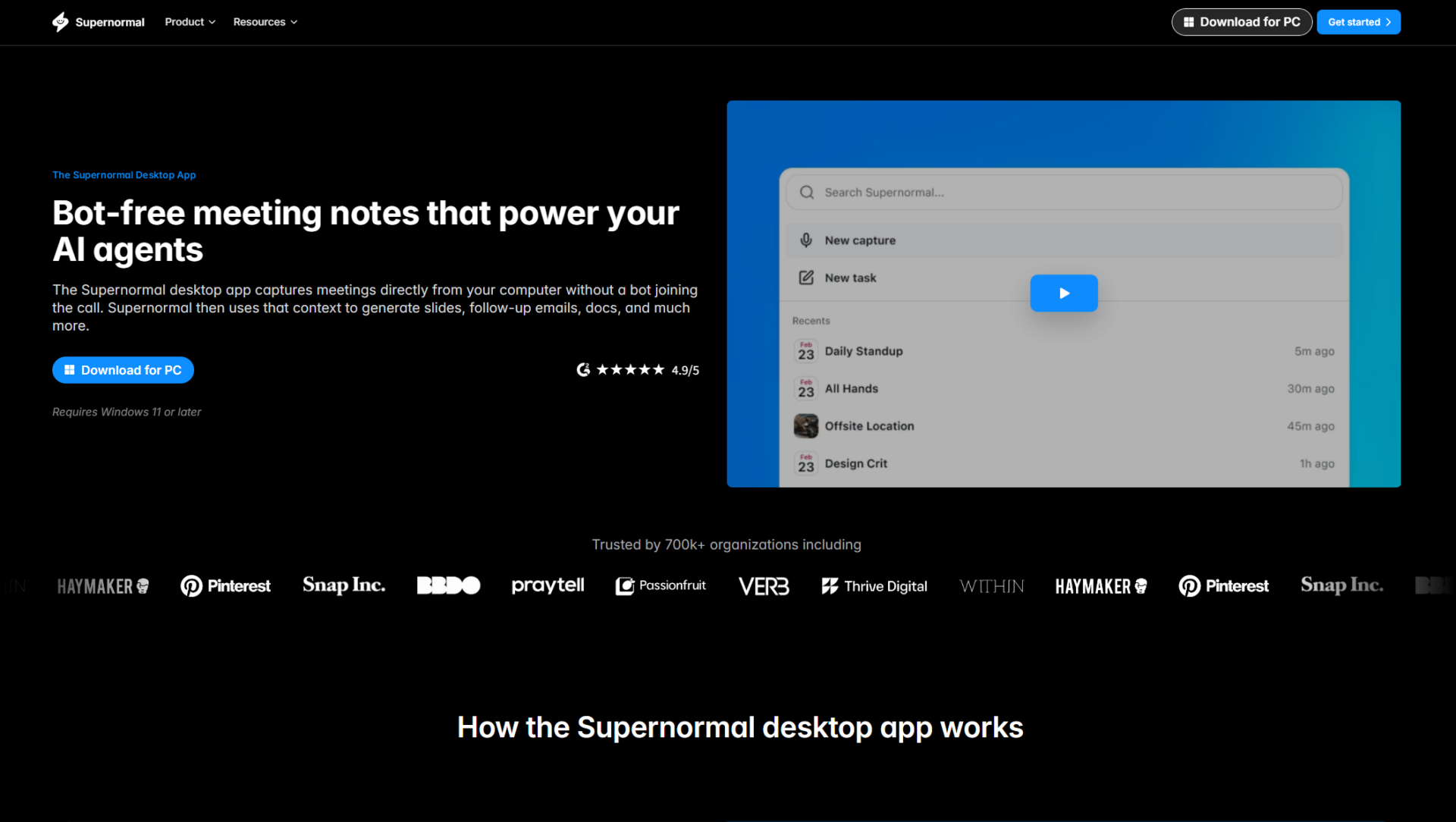Click the search magnifier icon in the app window
This screenshot has width=1456, height=822.
click(x=807, y=192)
